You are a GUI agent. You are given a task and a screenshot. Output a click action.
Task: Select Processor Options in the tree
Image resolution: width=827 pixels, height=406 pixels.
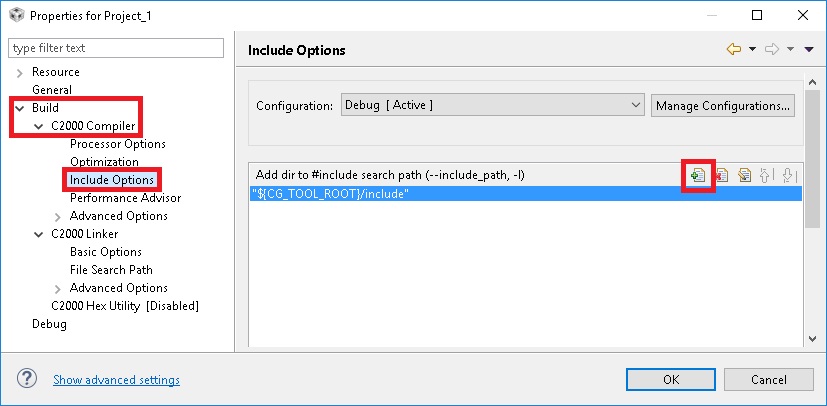(x=118, y=144)
